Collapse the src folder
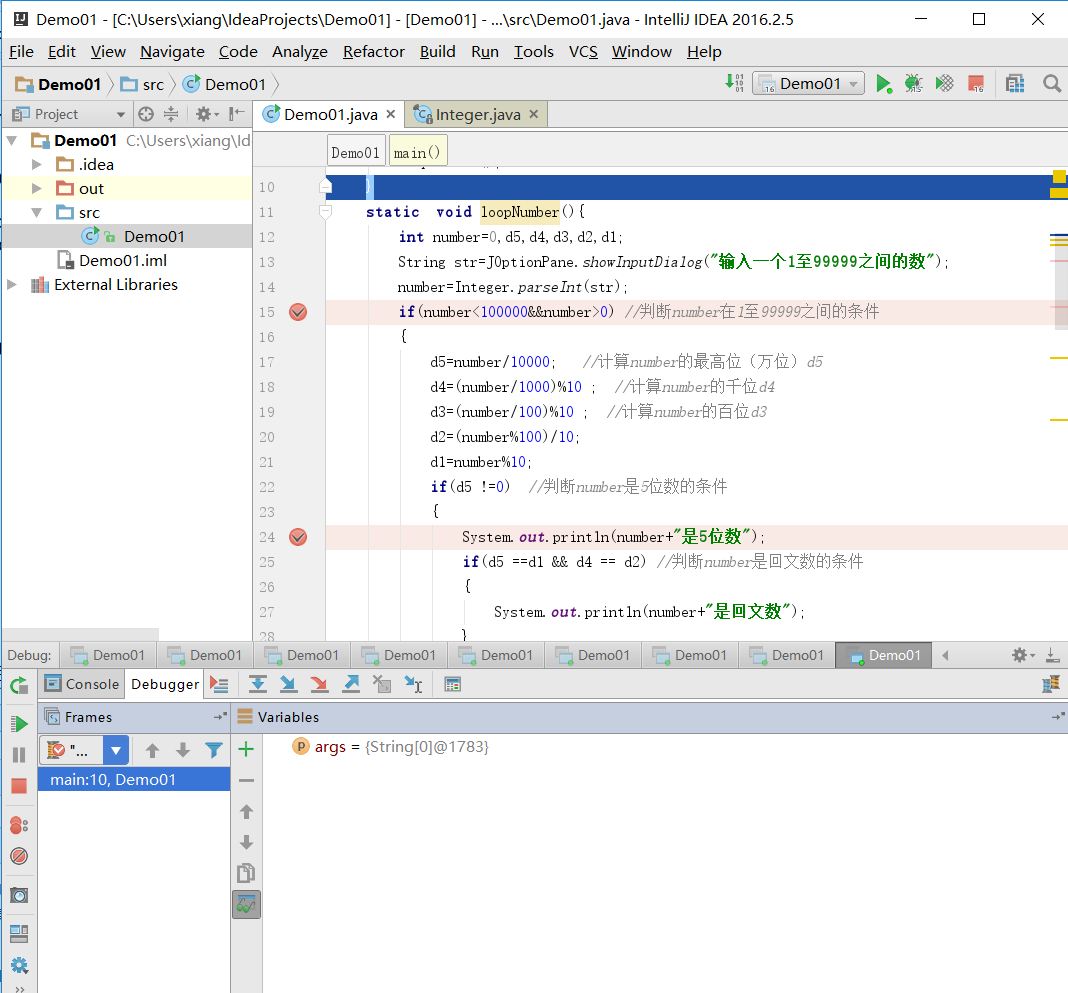The height and width of the screenshot is (993, 1068). [x=37, y=212]
